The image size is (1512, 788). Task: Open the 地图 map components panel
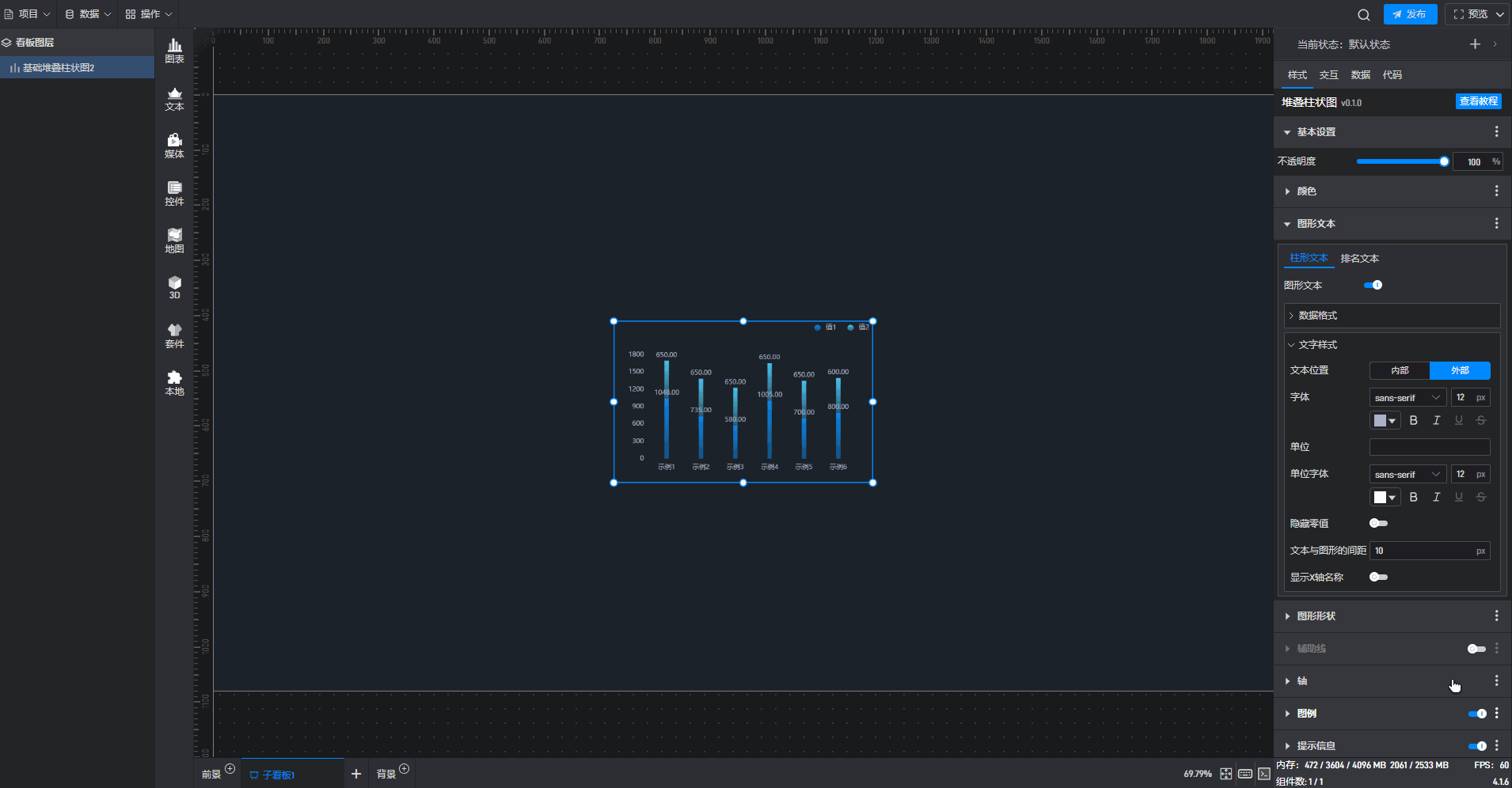click(x=174, y=241)
